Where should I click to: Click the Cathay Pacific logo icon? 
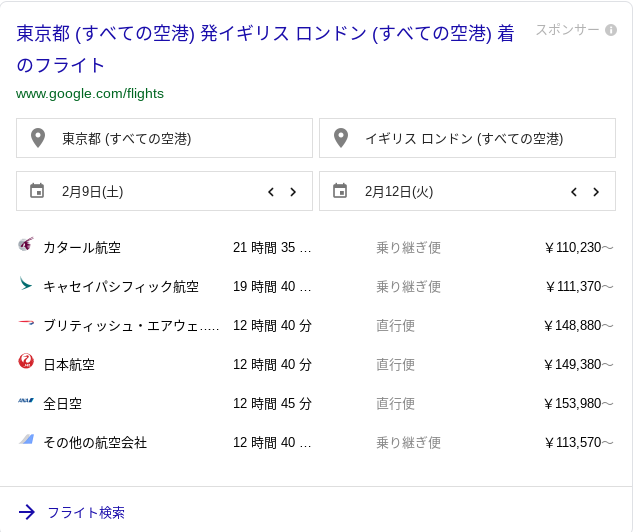click(x=26, y=284)
